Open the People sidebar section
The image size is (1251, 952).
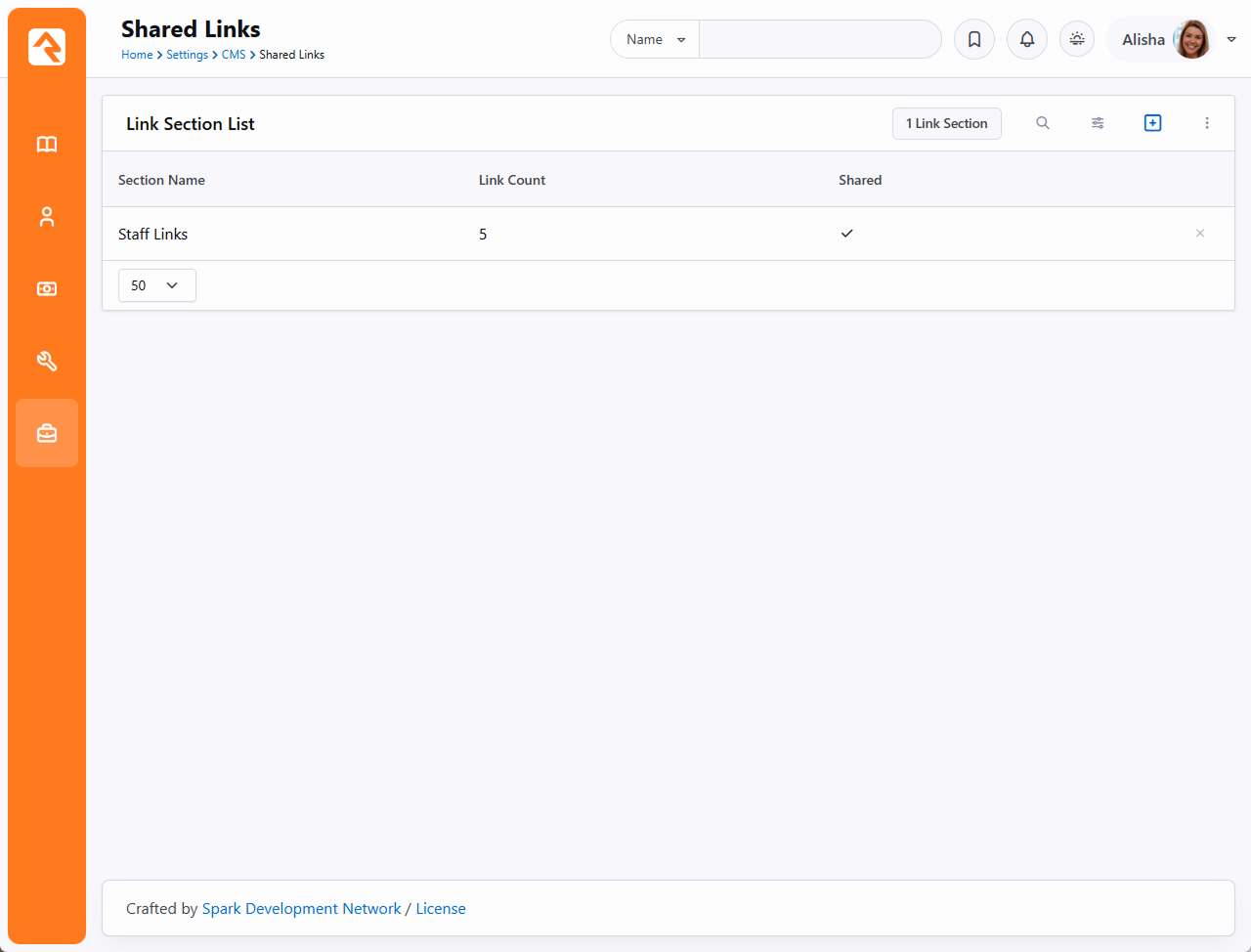pyautogui.click(x=47, y=217)
